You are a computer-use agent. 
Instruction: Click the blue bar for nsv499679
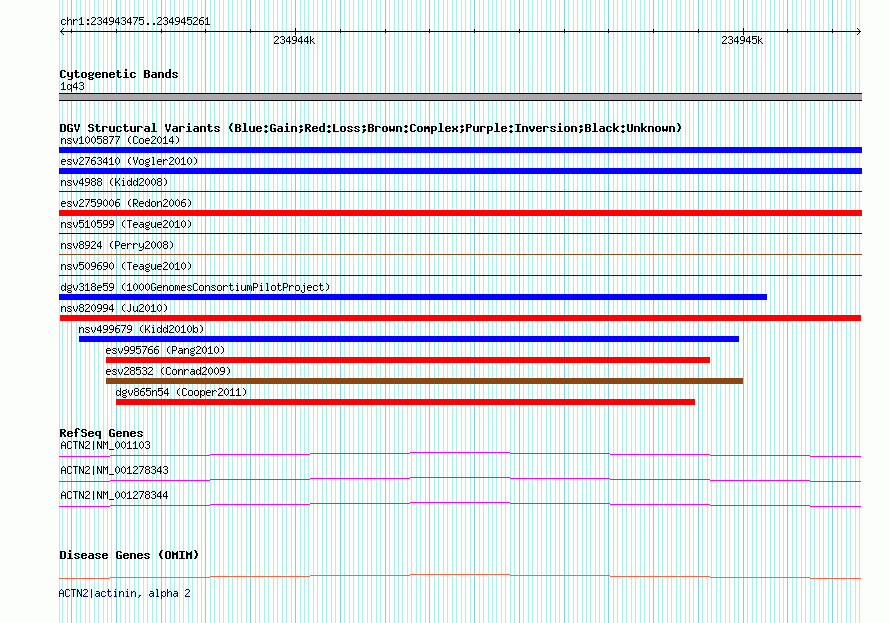coord(409,339)
